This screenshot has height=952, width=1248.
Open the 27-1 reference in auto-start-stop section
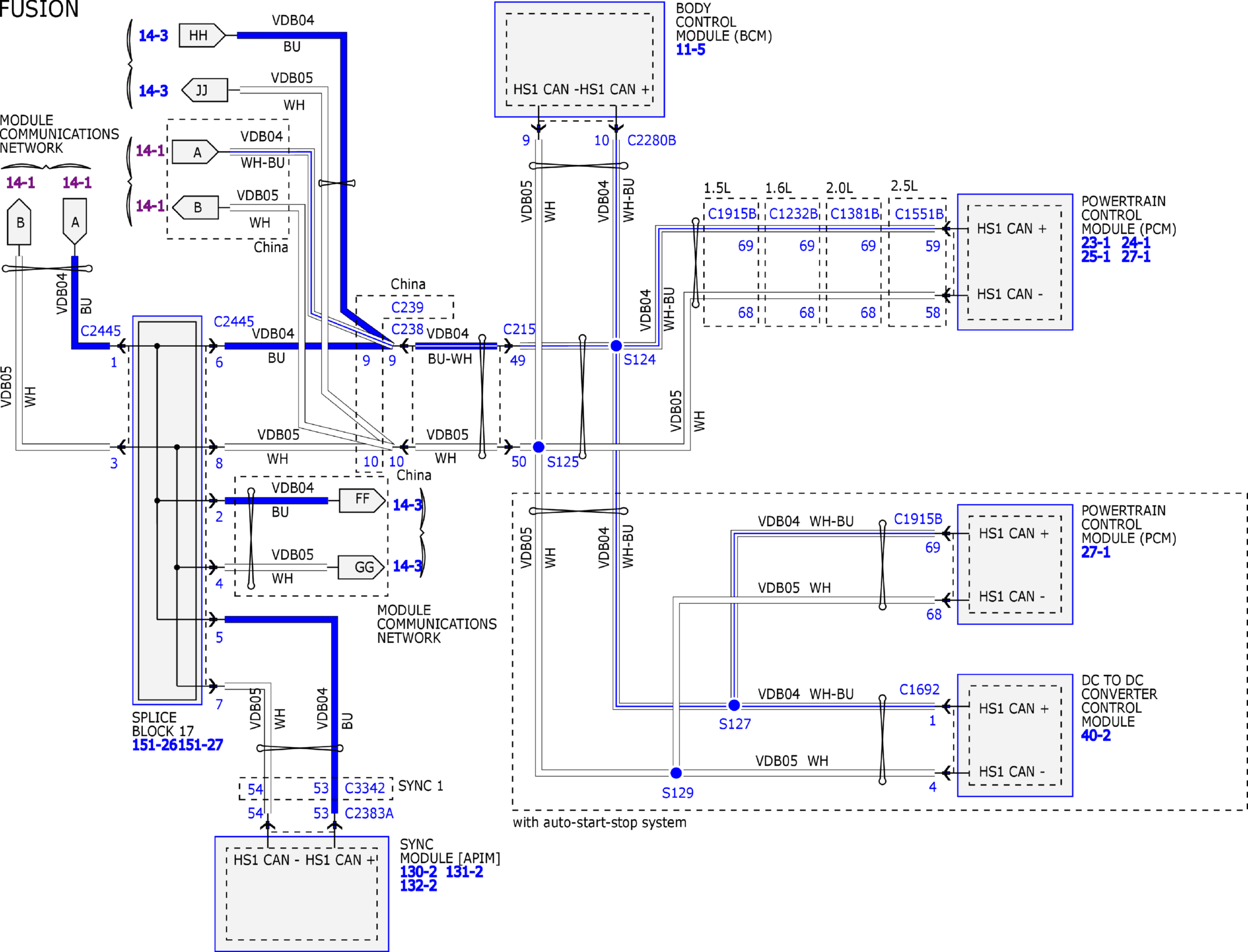[1096, 552]
